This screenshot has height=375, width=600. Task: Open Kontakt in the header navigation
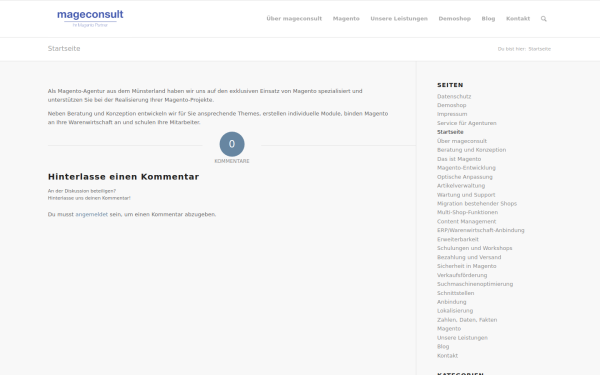[518, 19]
